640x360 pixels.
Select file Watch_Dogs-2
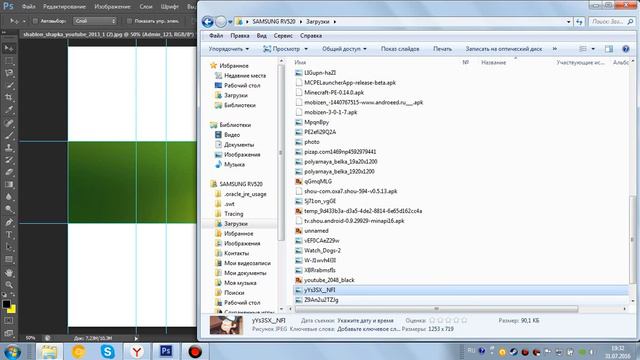322,251
